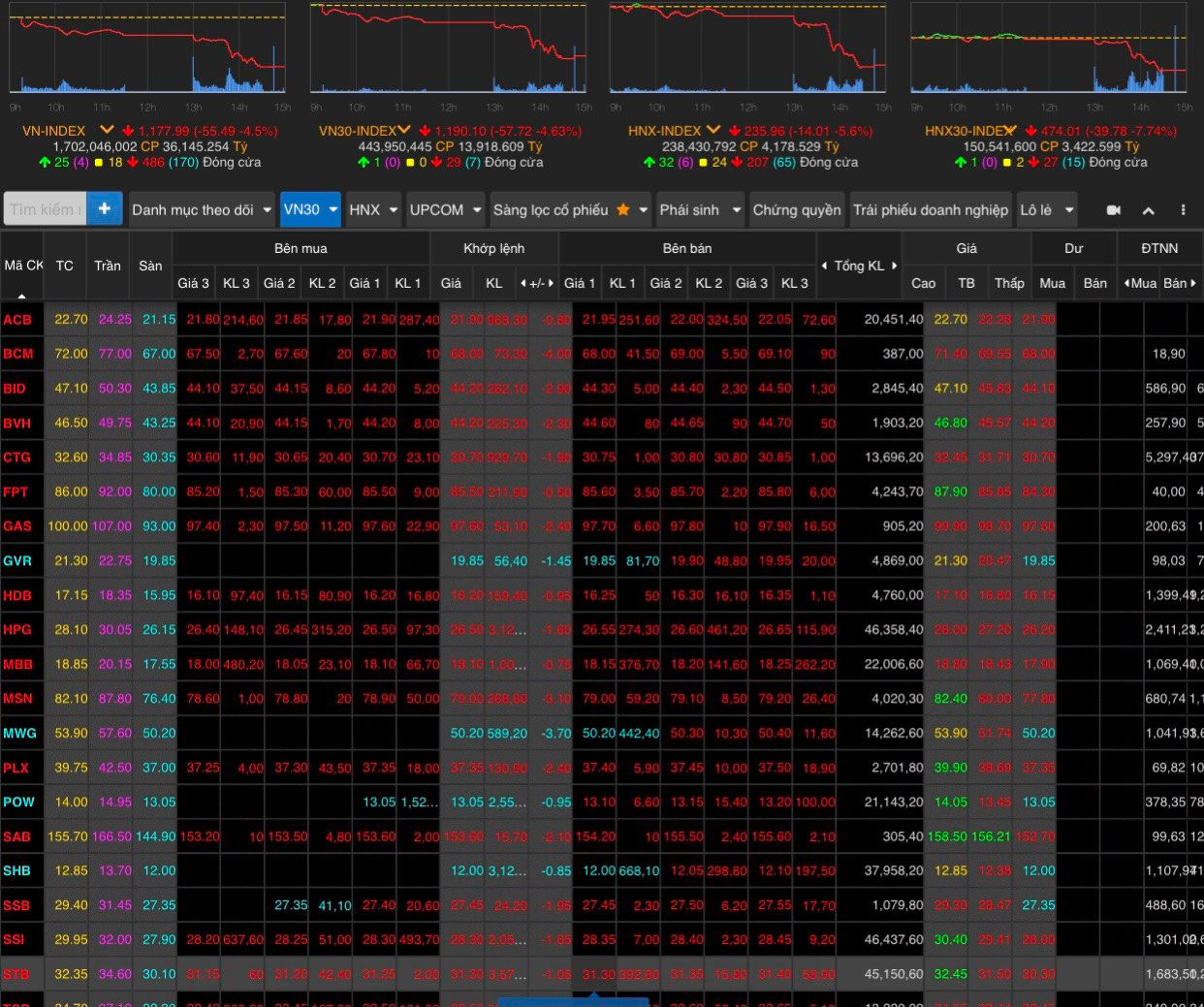Open the Lô lẻ dropdown
Viewport: 1204px width, 1007px height.
coord(1047,209)
